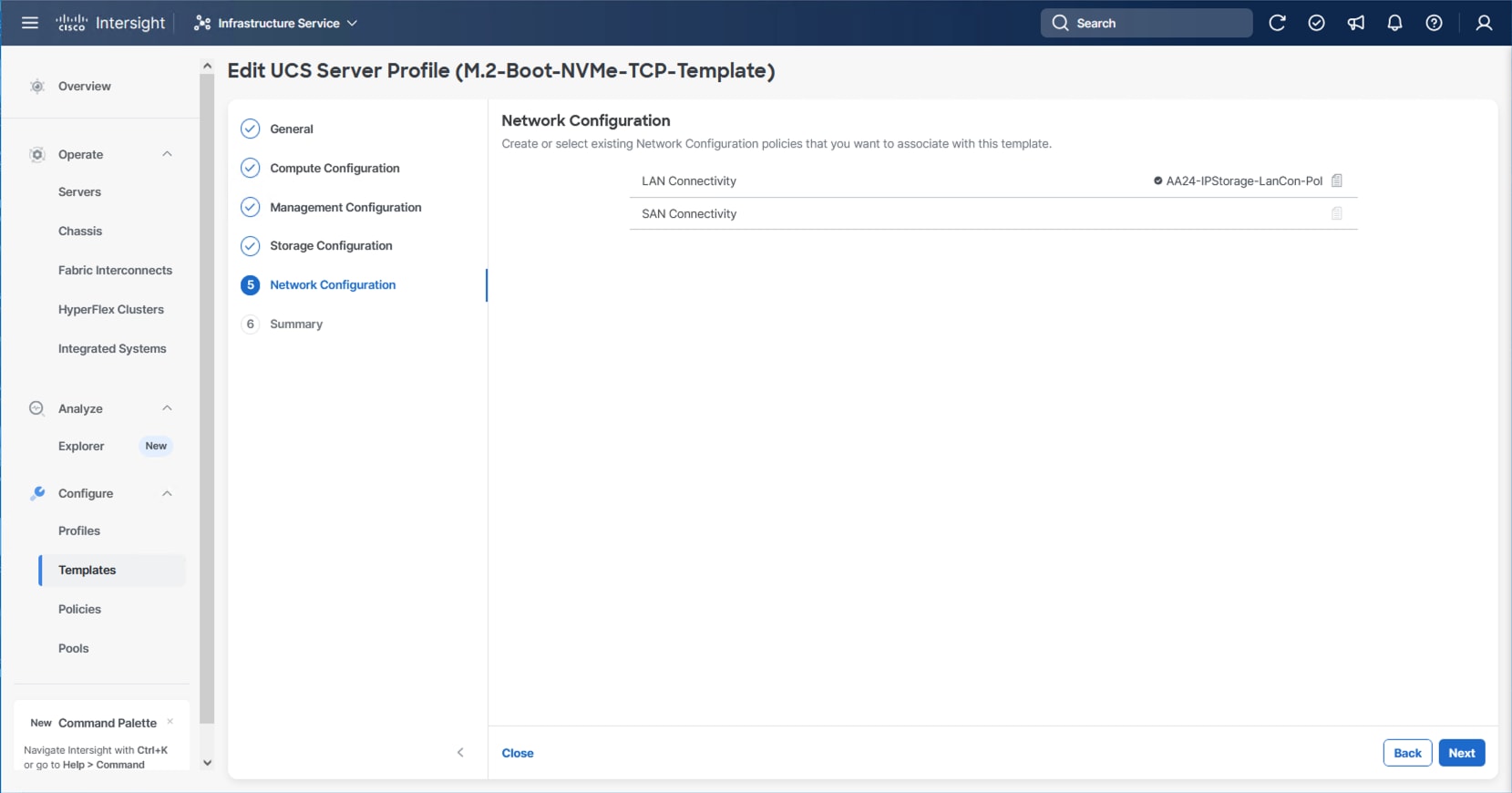
Task: Open Explorer in the sidebar
Action: click(x=81, y=447)
